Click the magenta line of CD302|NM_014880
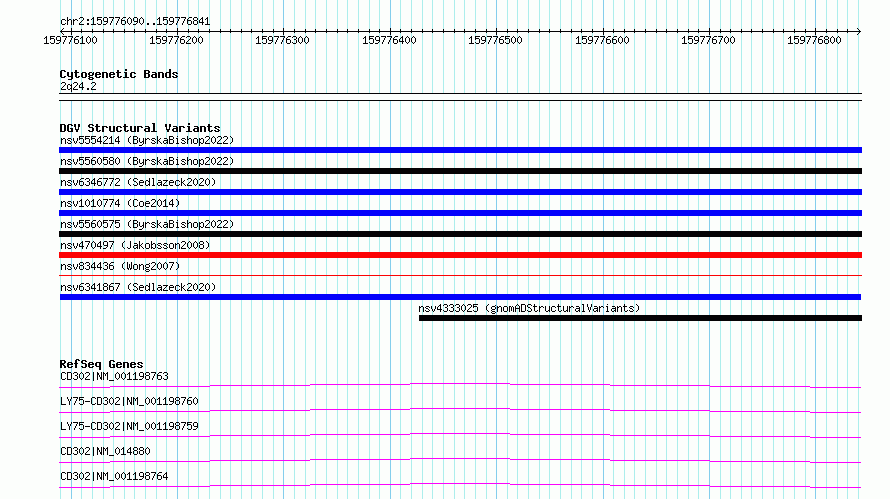 460,460
